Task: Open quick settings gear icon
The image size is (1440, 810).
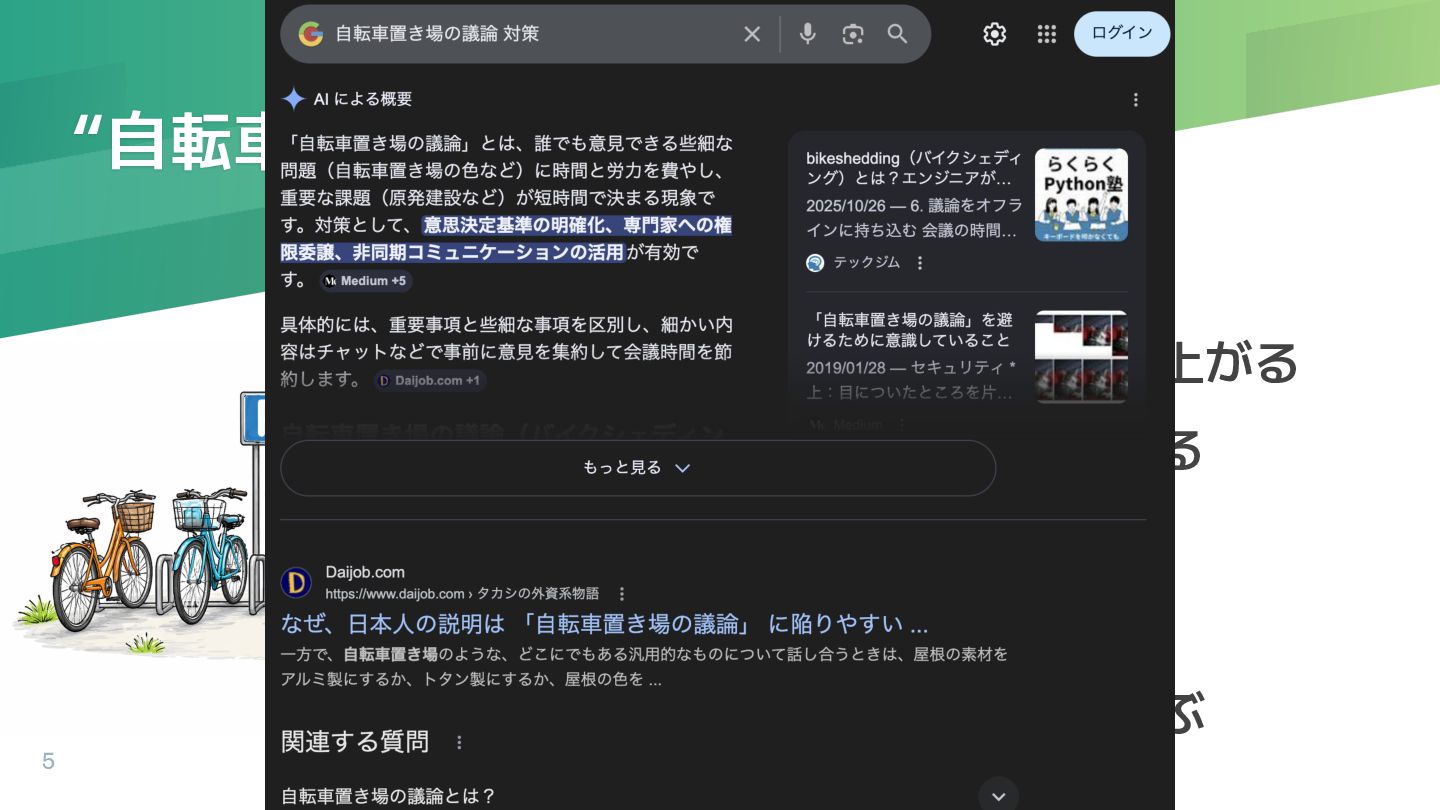Action: pyautogui.click(x=994, y=34)
